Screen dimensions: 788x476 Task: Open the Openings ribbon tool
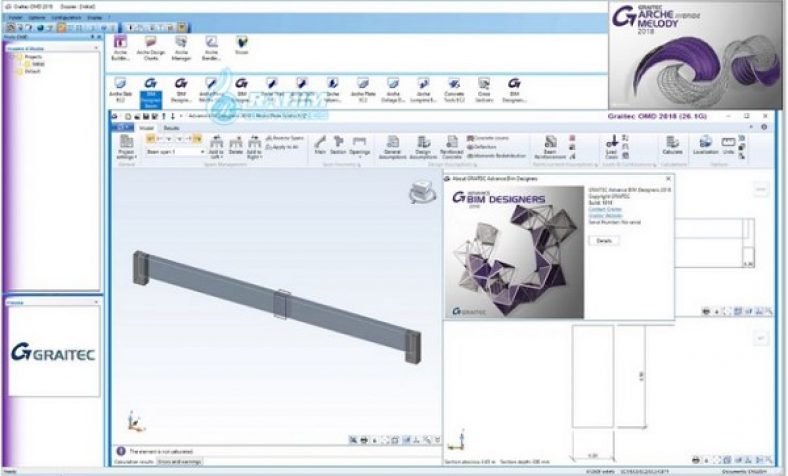coord(359,146)
